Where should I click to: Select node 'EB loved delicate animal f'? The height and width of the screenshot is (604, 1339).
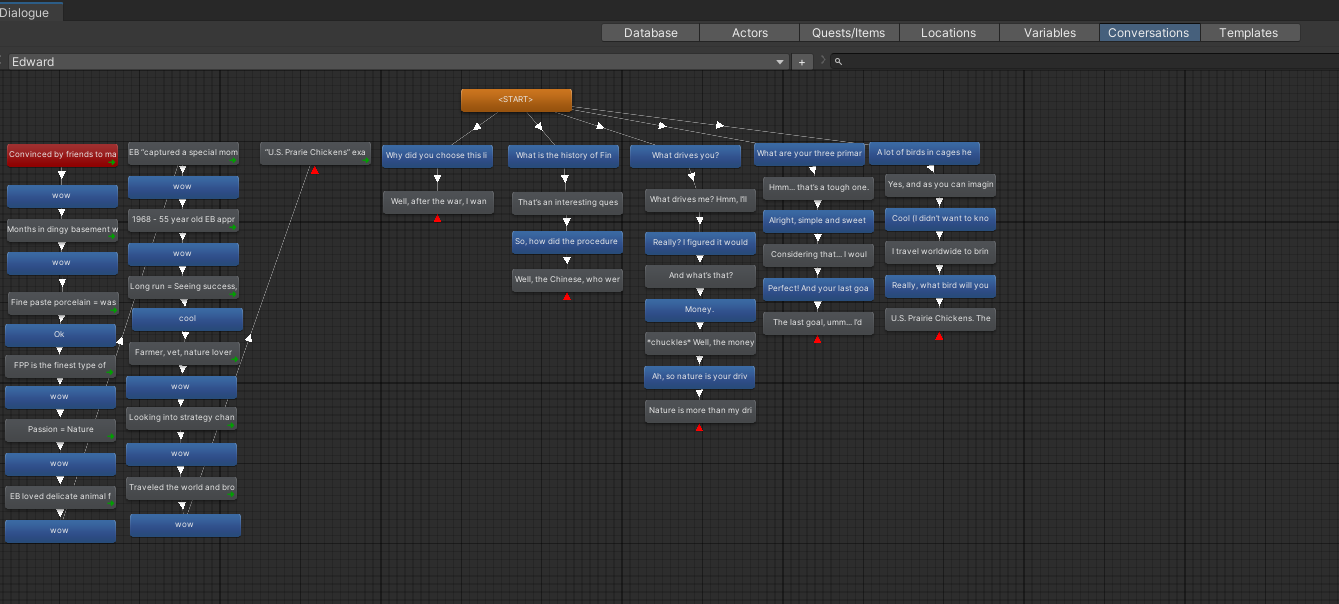[60, 496]
